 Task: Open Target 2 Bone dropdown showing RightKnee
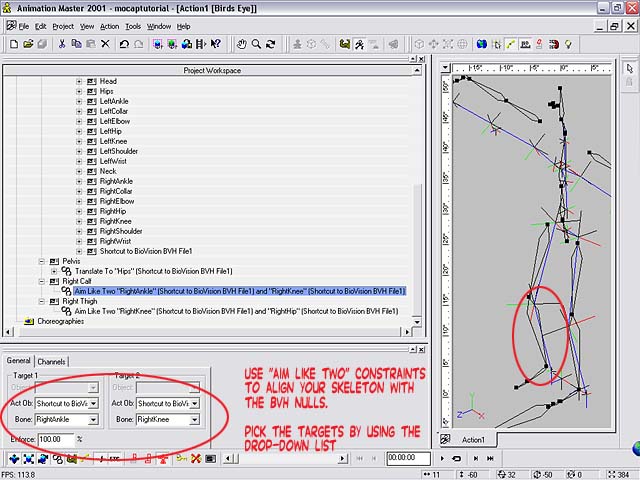pyautogui.click(x=194, y=420)
